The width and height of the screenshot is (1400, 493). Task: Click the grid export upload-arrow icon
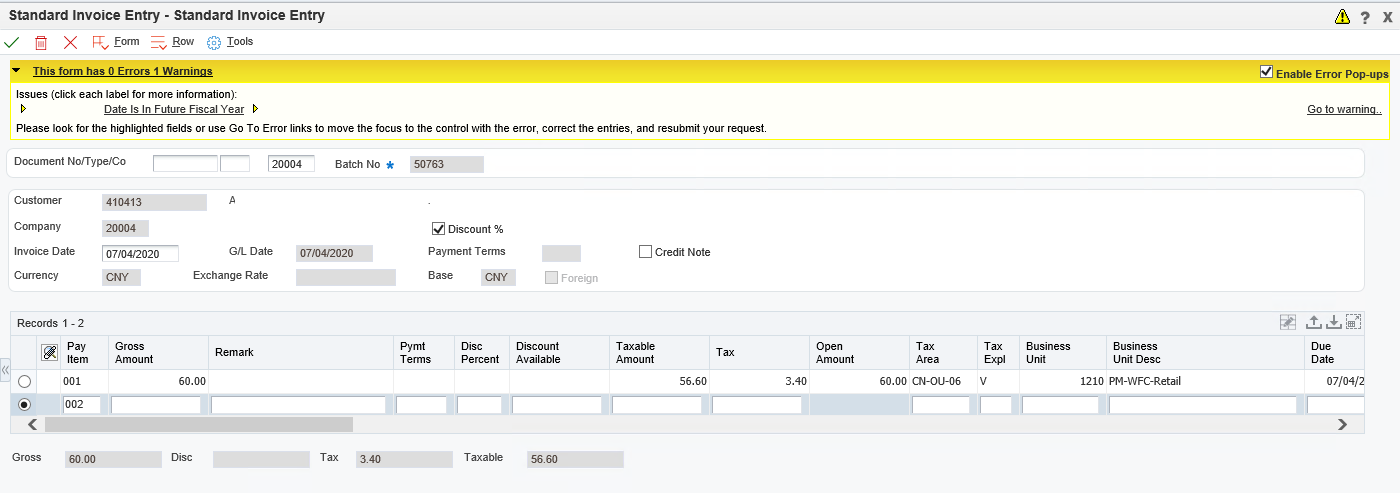click(1315, 322)
